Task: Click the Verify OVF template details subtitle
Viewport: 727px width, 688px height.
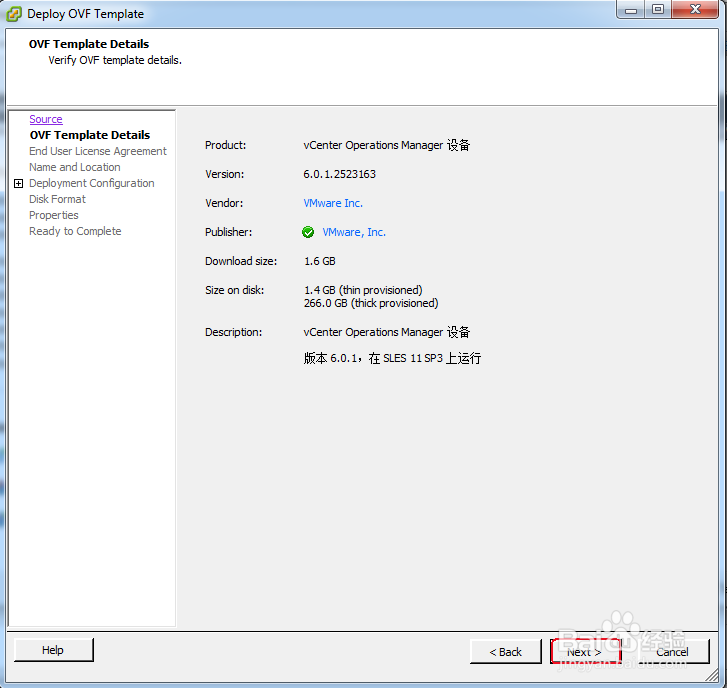Action: [x=115, y=60]
